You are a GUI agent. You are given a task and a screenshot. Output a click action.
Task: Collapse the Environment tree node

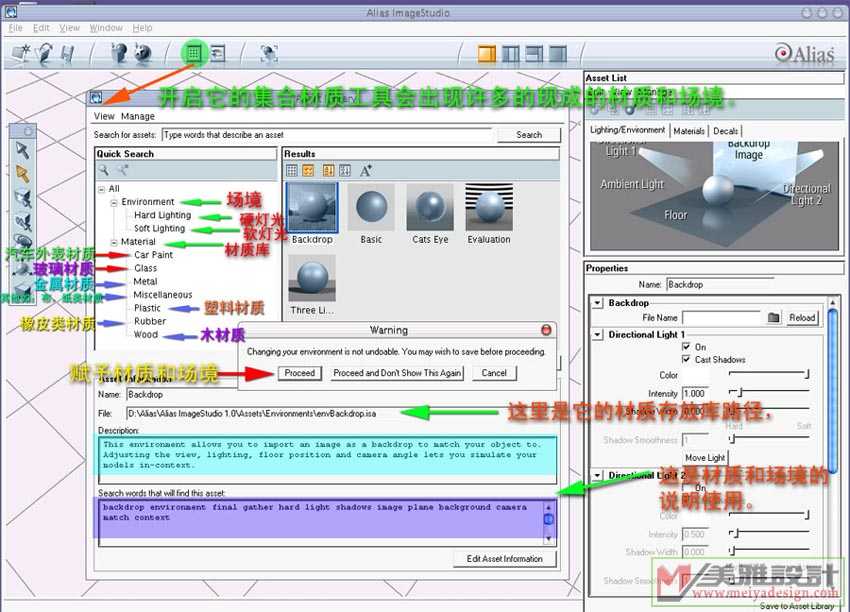click(115, 202)
